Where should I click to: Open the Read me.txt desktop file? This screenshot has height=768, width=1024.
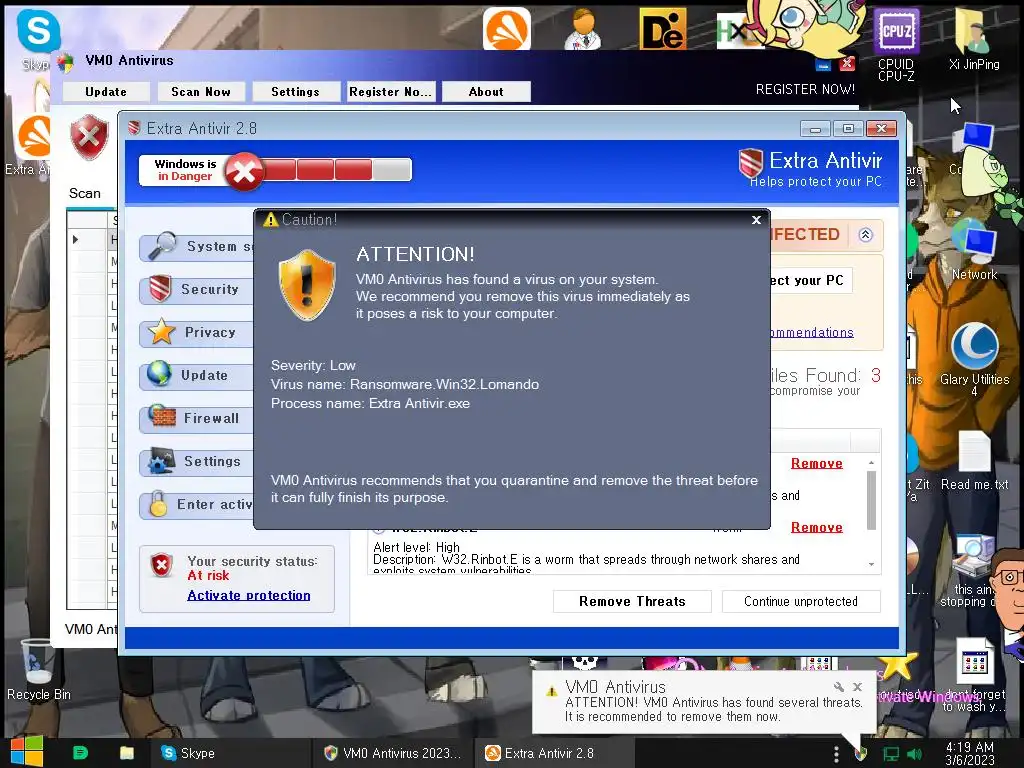pos(974,461)
